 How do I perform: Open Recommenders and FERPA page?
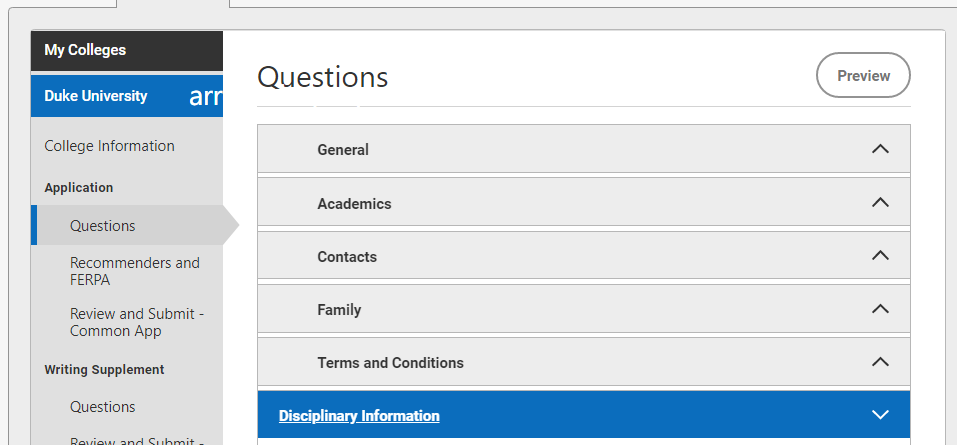tap(135, 271)
